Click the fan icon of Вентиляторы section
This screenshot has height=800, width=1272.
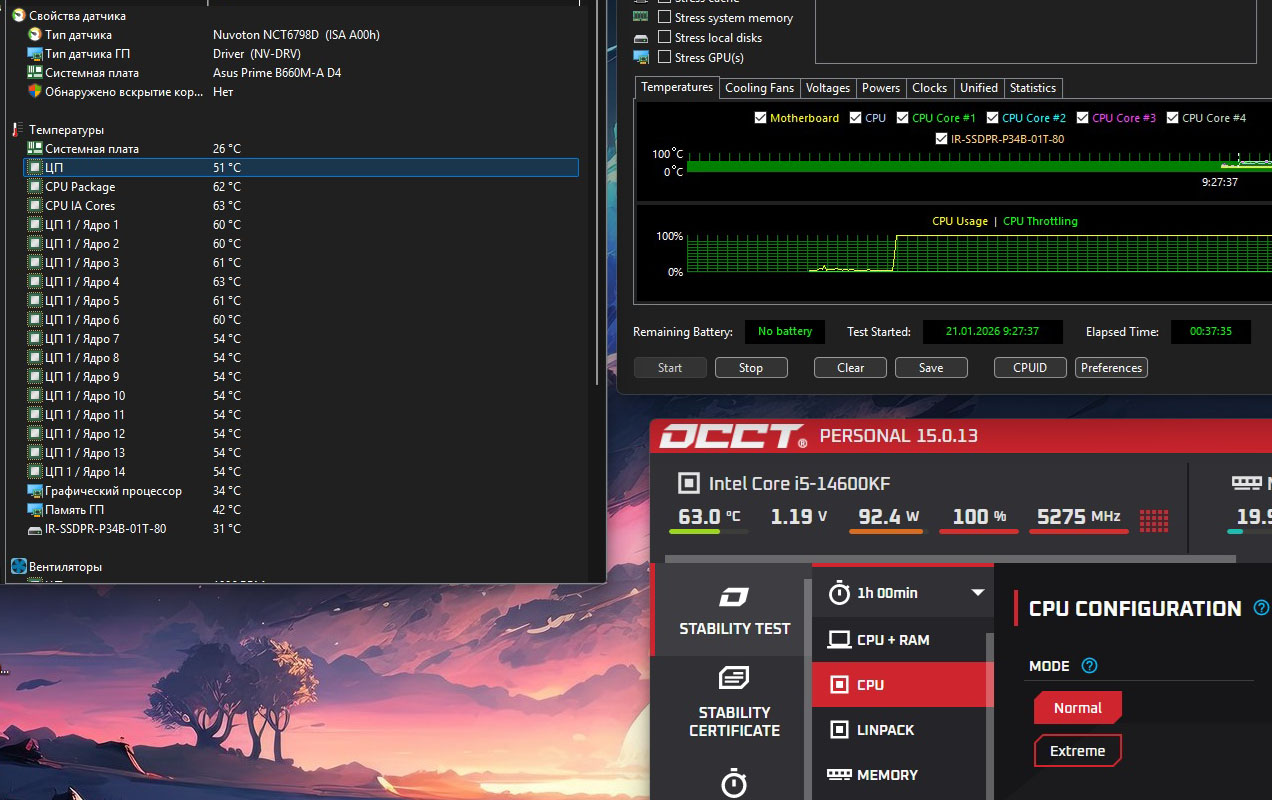18,567
